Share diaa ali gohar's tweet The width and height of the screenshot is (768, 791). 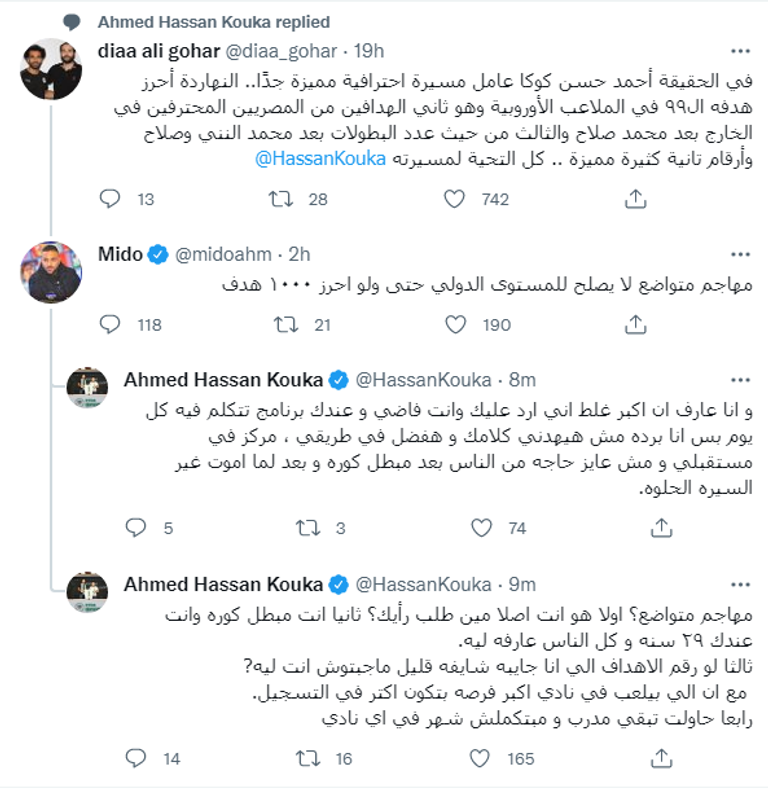(x=634, y=200)
